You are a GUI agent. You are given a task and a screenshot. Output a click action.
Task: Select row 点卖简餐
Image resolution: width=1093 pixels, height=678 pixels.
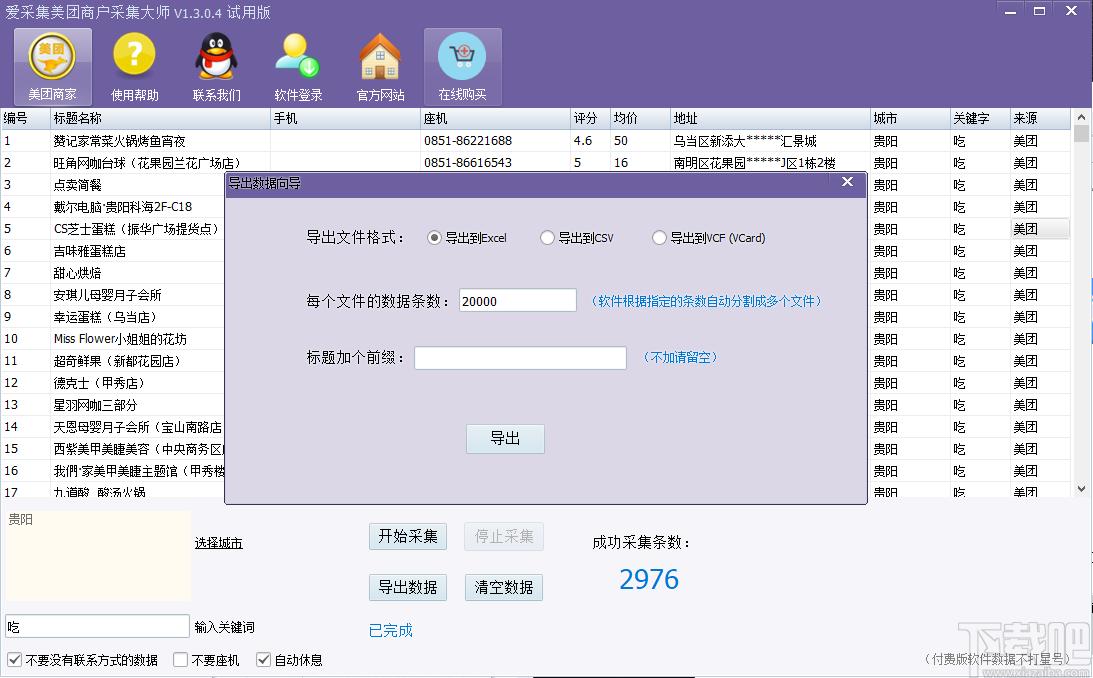pyautogui.click(x=77, y=185)
